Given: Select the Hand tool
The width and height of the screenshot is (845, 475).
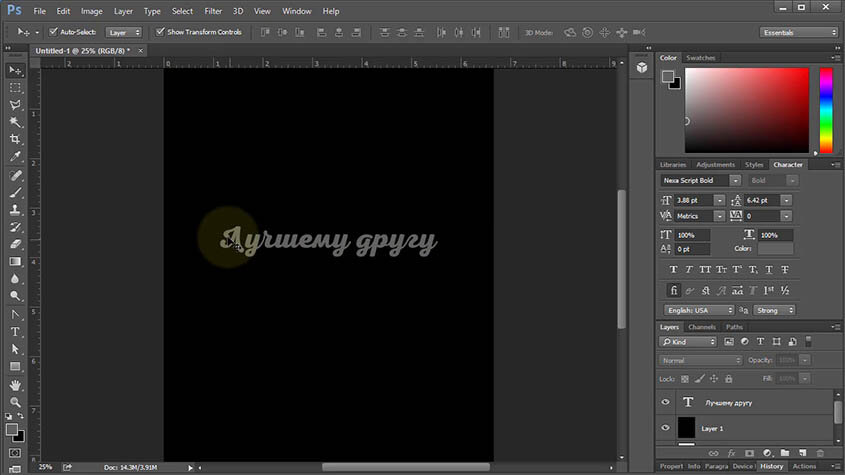Looking at the screenshot, I should coord(15,385).
